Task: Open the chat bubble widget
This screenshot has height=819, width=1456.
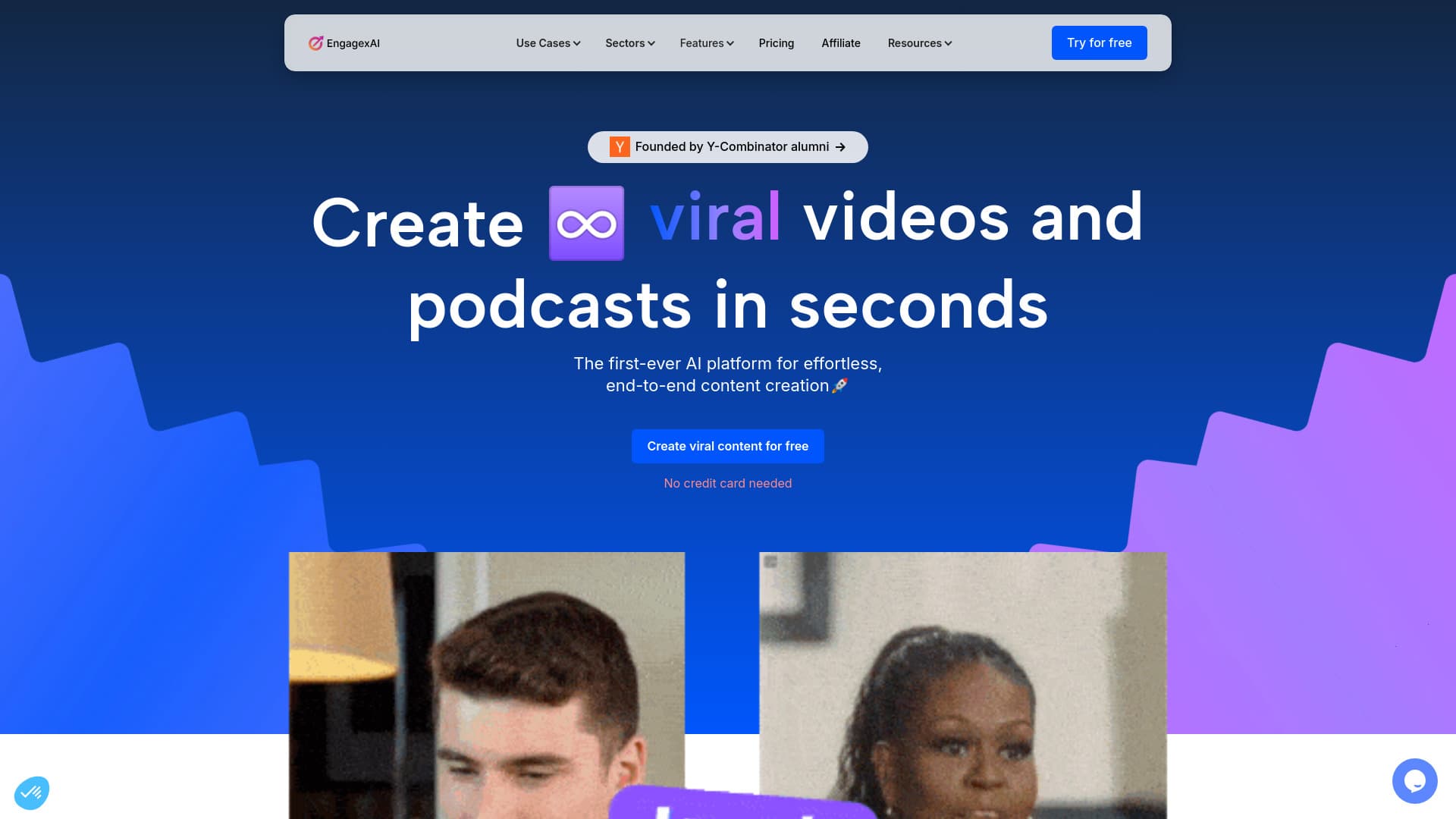Action: (x=1415, y=781)
